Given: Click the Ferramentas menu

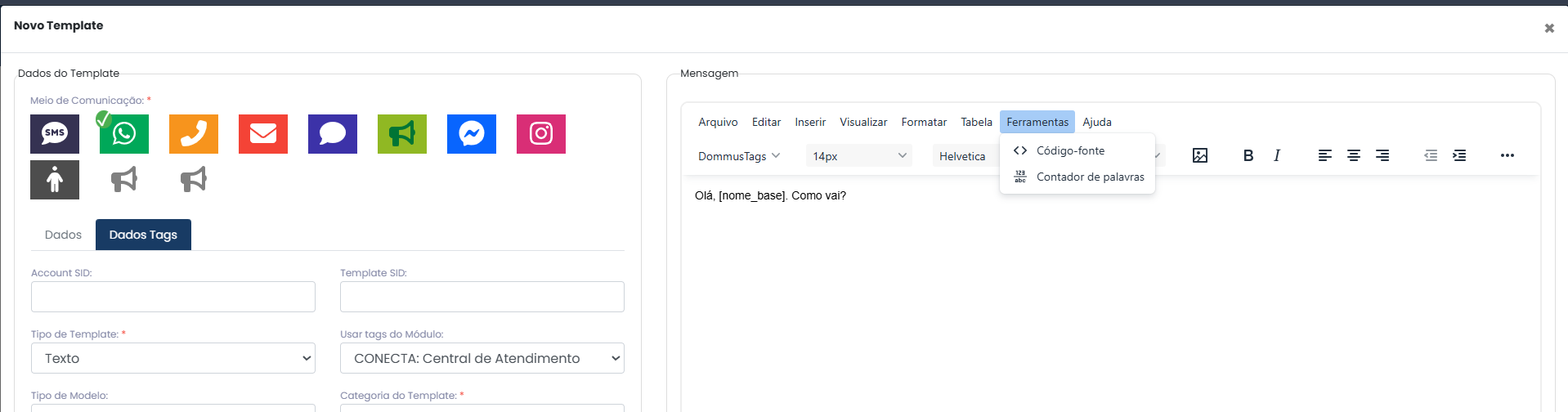Looking at the screenshot, I should click(1037, 122).
